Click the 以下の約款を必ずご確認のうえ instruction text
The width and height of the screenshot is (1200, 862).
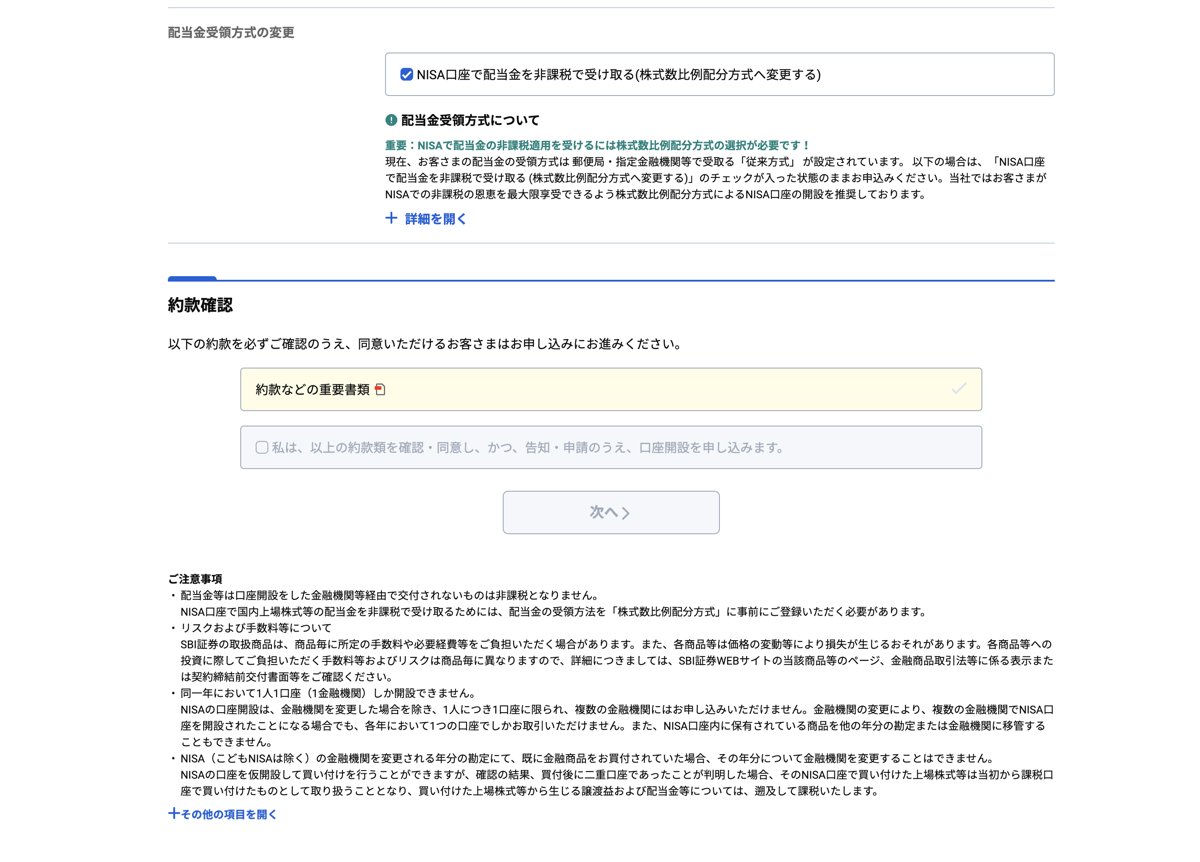(x=425, y=345)
